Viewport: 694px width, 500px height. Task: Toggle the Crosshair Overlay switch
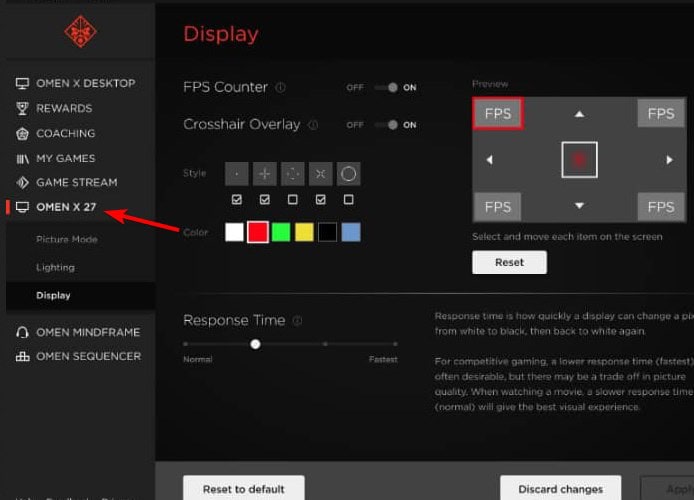point(387,125)
